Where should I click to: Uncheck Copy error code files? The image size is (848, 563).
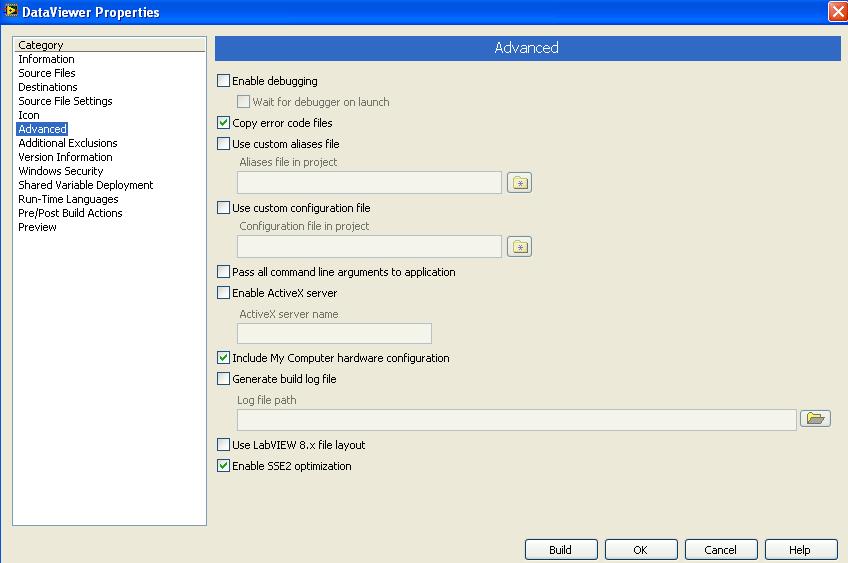(223, 123)
